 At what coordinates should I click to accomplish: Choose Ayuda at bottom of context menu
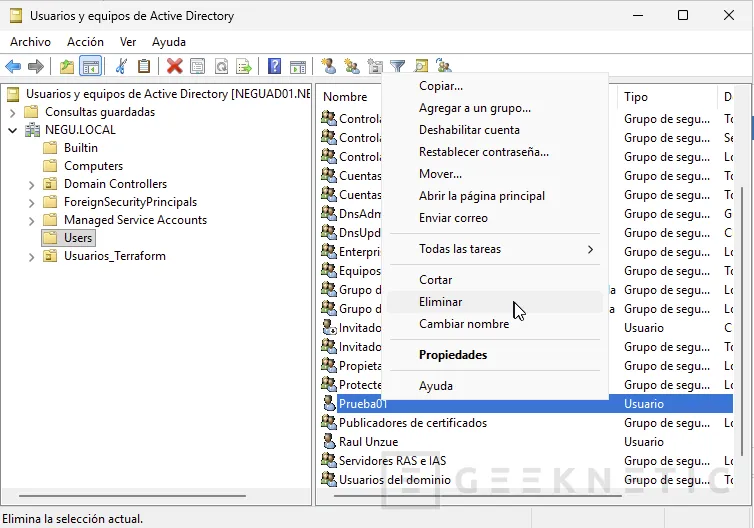pos(495,386)
